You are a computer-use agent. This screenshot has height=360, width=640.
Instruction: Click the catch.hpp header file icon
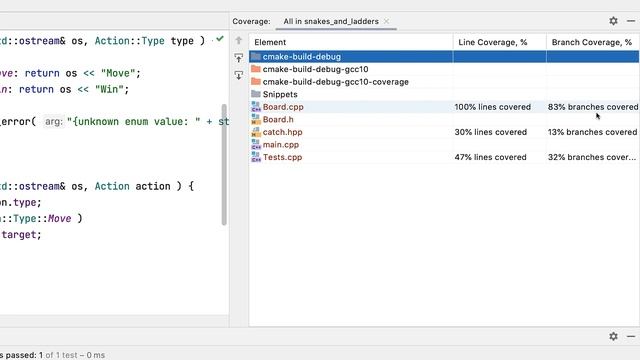click(x=256, y=132)
